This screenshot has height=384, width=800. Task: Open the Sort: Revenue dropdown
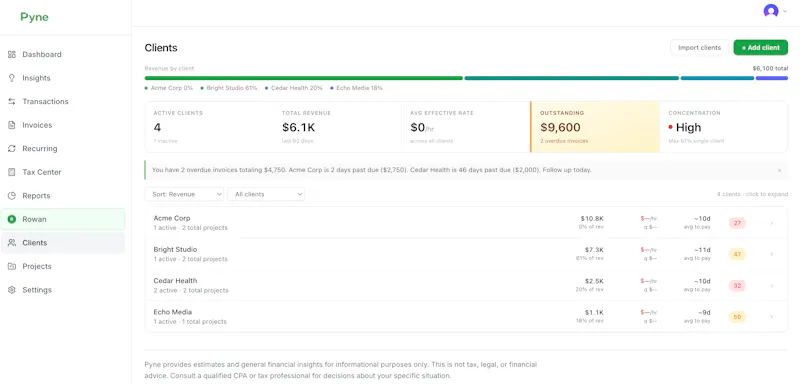click(x=184, y=194)
